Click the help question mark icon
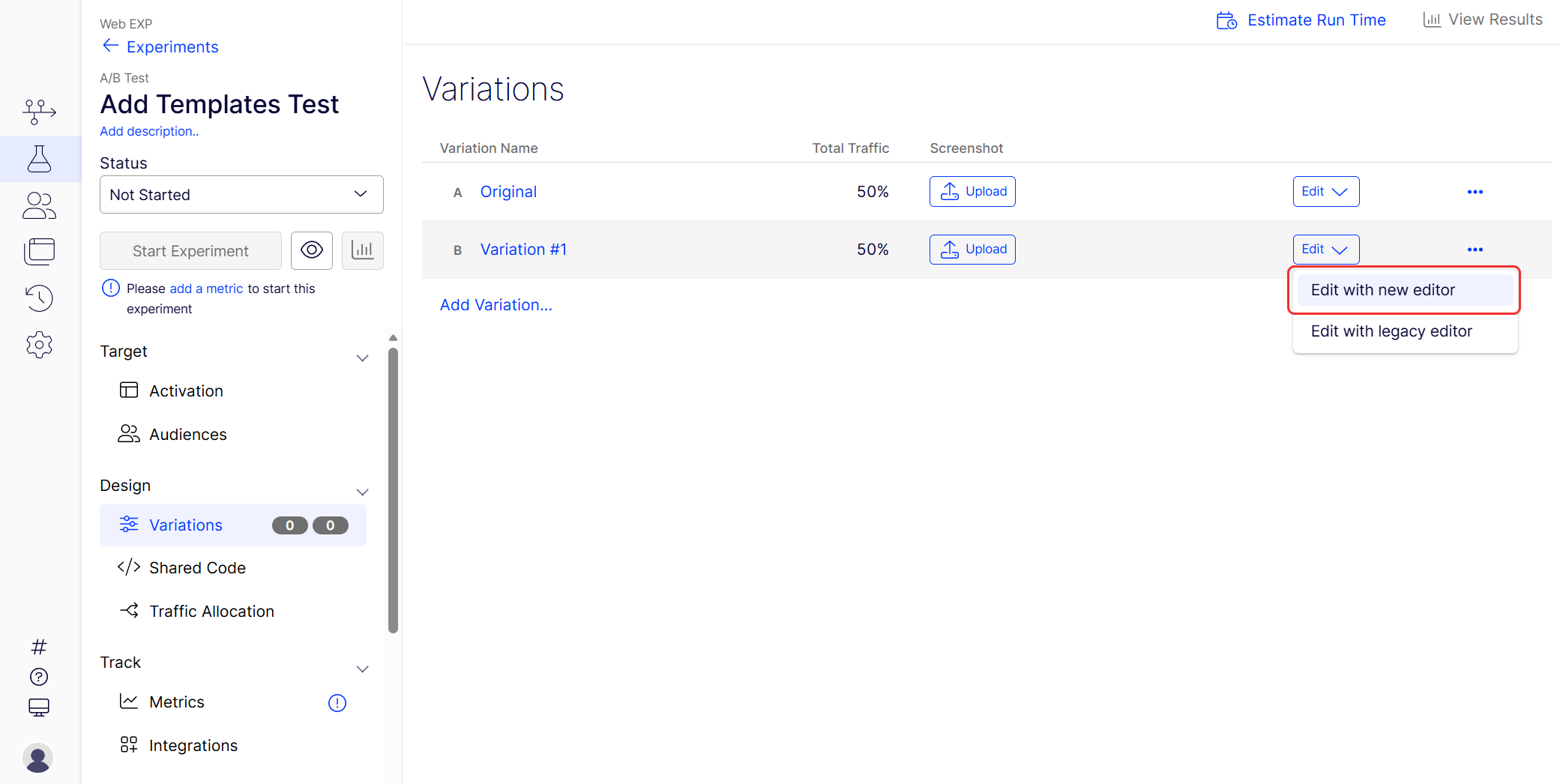This screenshot has height=784, width=1560. [x=39, y=677]
